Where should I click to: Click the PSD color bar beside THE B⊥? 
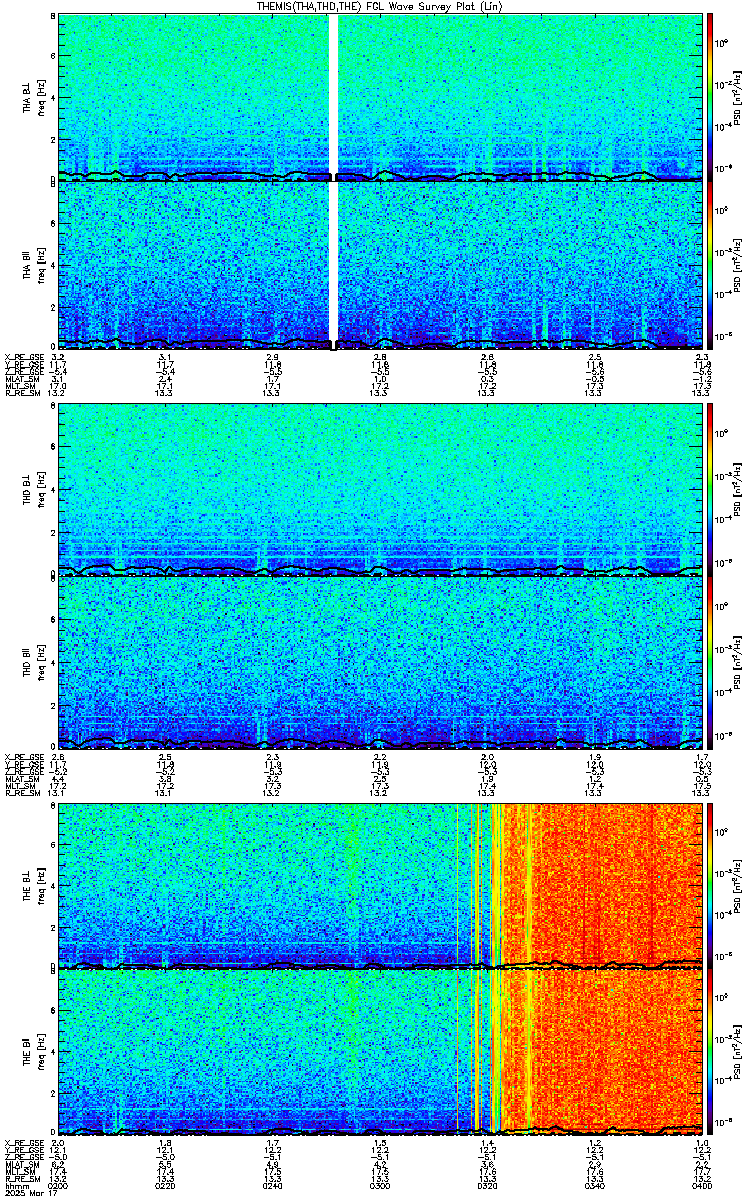point(711,885)
